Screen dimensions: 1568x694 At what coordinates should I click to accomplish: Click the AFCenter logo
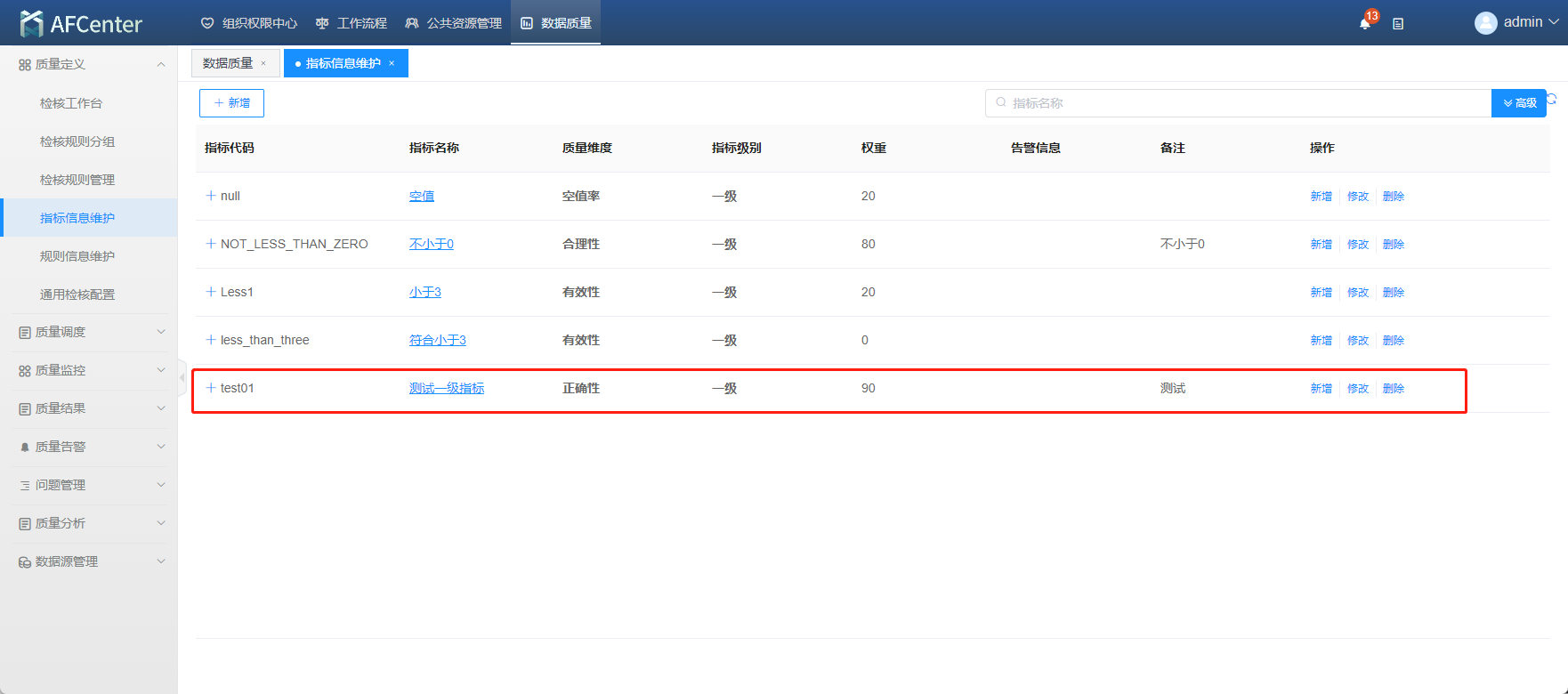click(81, 24)
